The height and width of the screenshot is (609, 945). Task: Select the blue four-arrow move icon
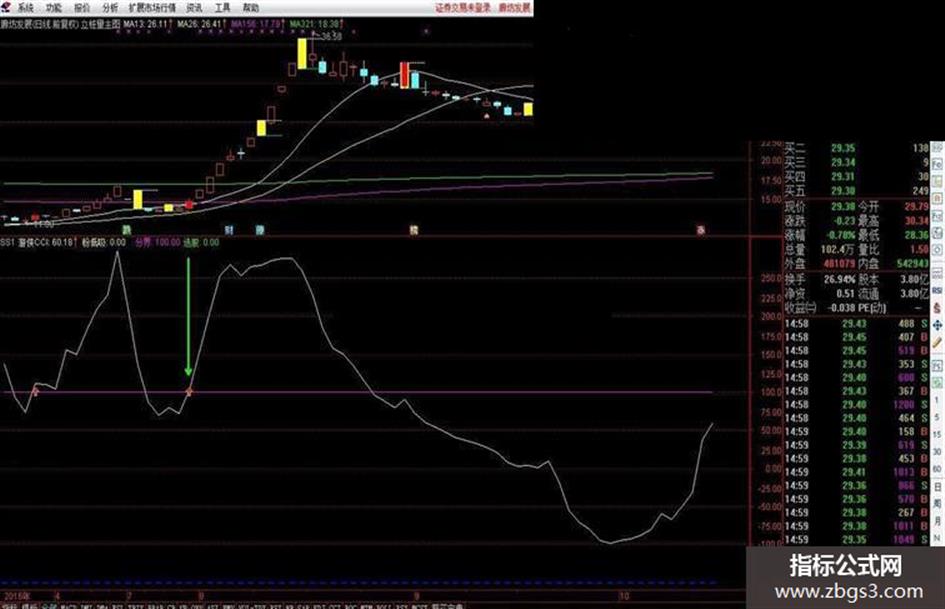937,326
